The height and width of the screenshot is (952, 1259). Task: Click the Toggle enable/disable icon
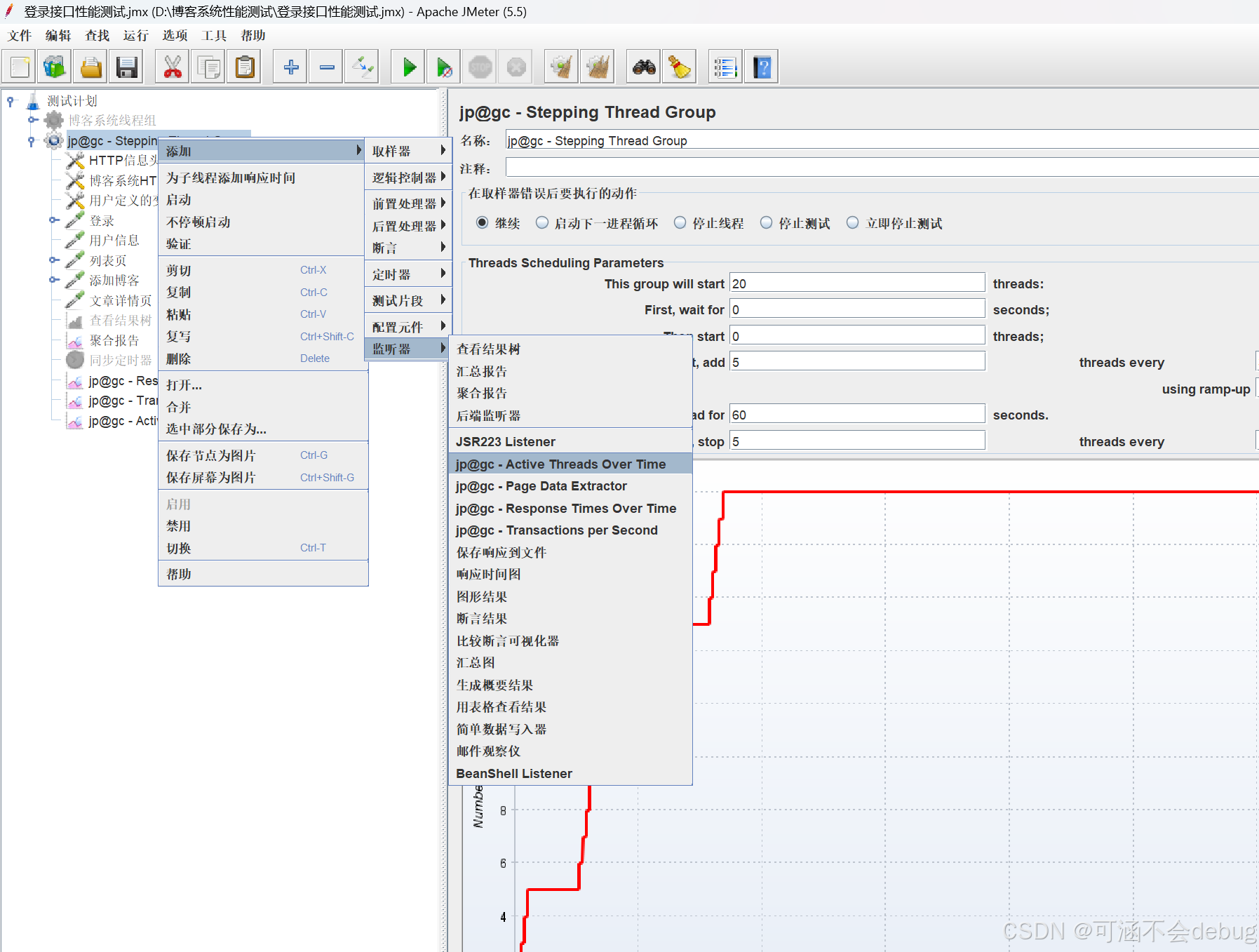point(363,67)
